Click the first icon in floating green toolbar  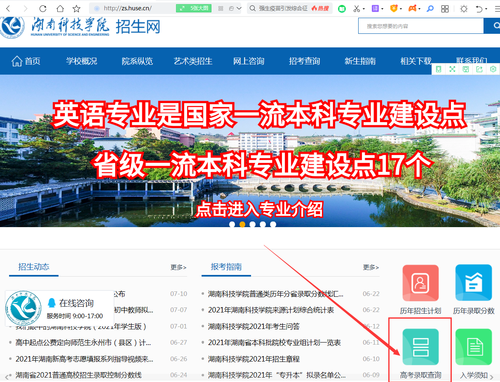[439, 69]
